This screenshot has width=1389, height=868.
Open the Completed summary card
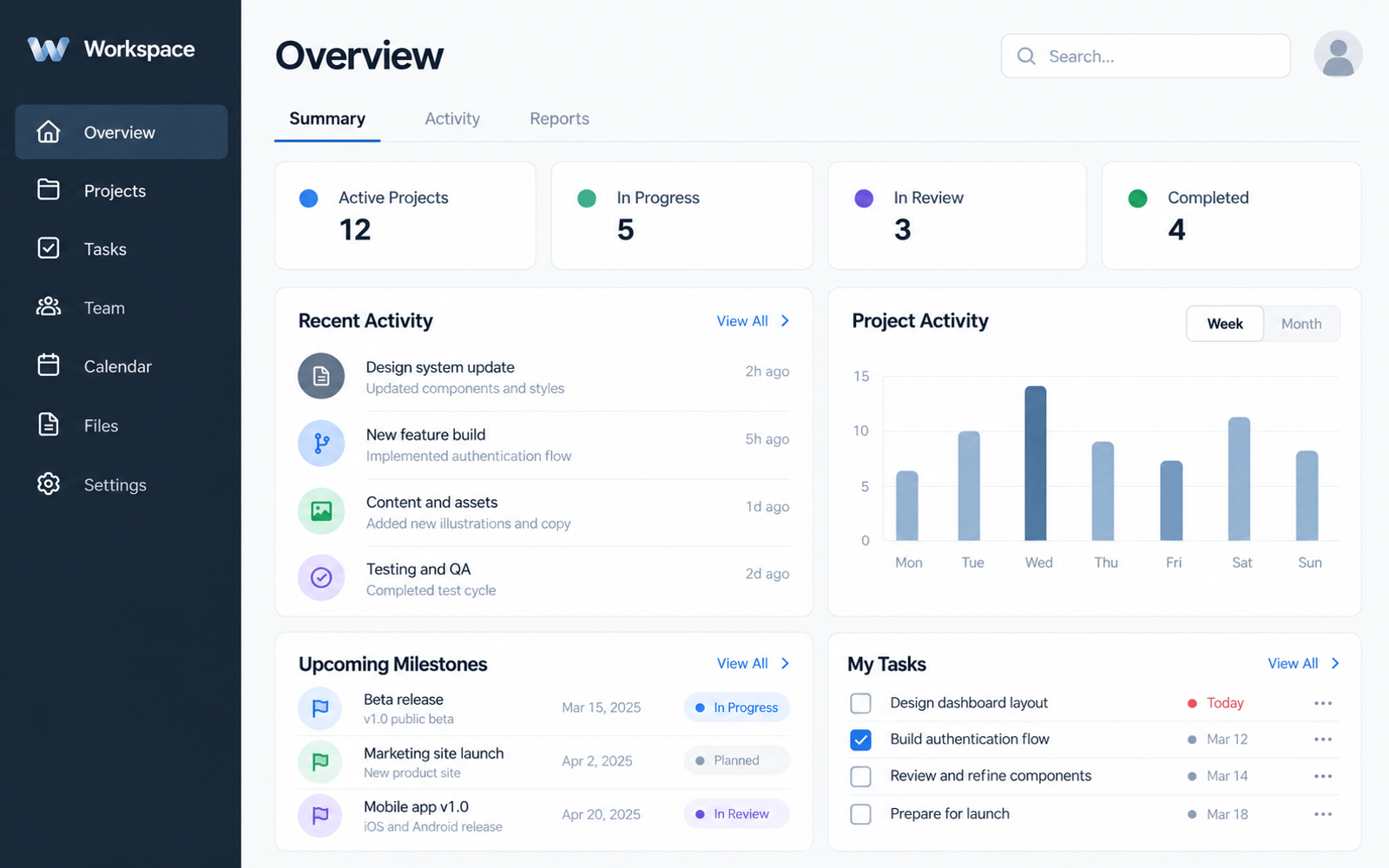pyautogui.click(x=1231, y=215)
